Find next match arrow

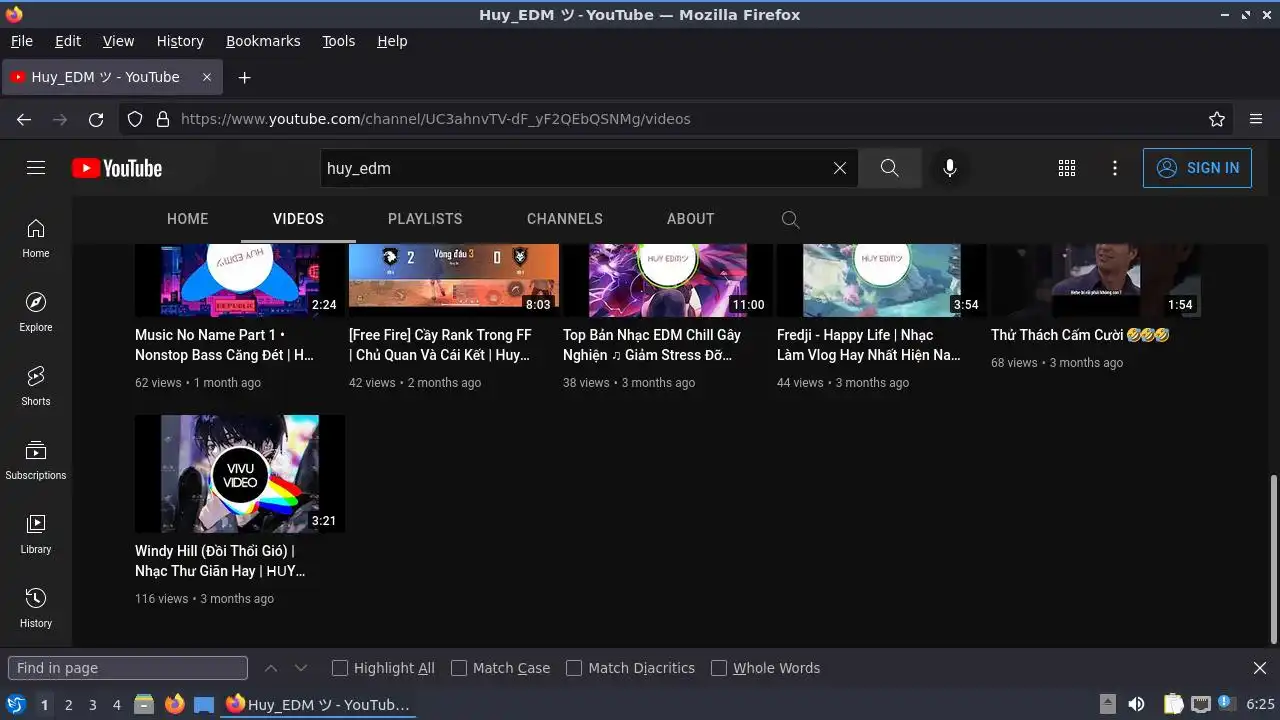[x=300, y=668]
